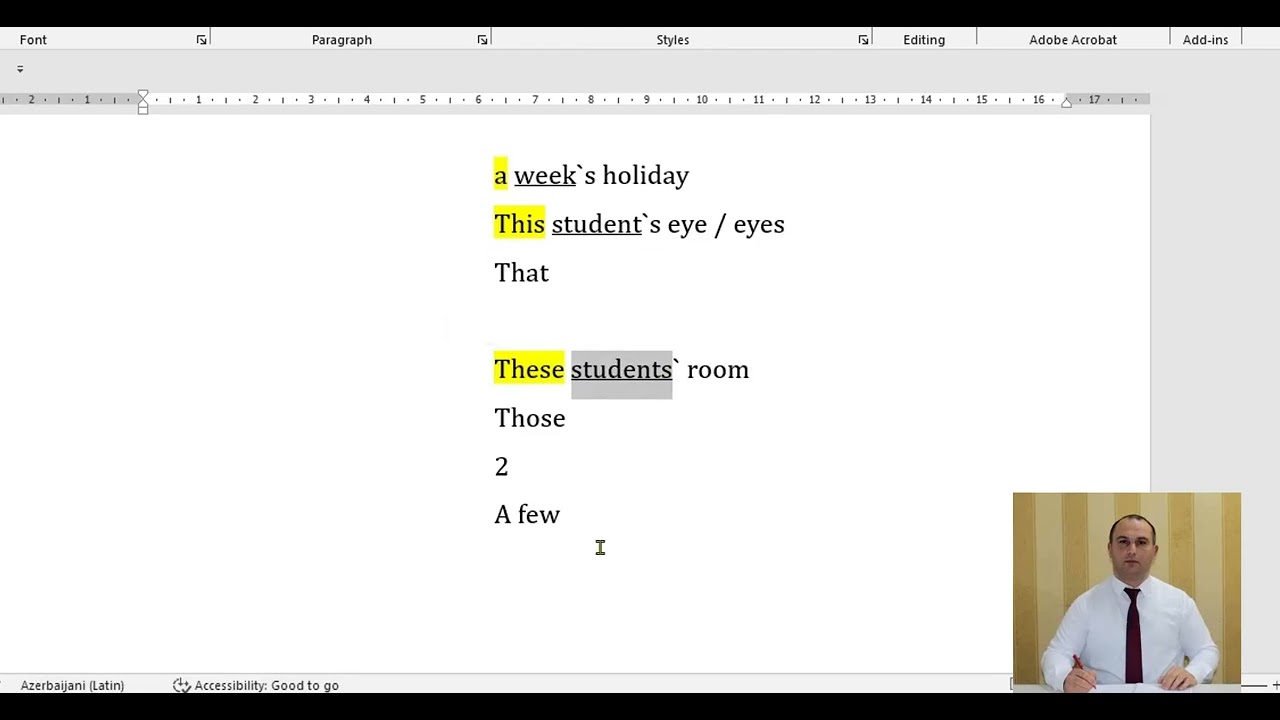Click the number "2" line in document
This screenshot has width=1280, height=720.
click(501, 467)
